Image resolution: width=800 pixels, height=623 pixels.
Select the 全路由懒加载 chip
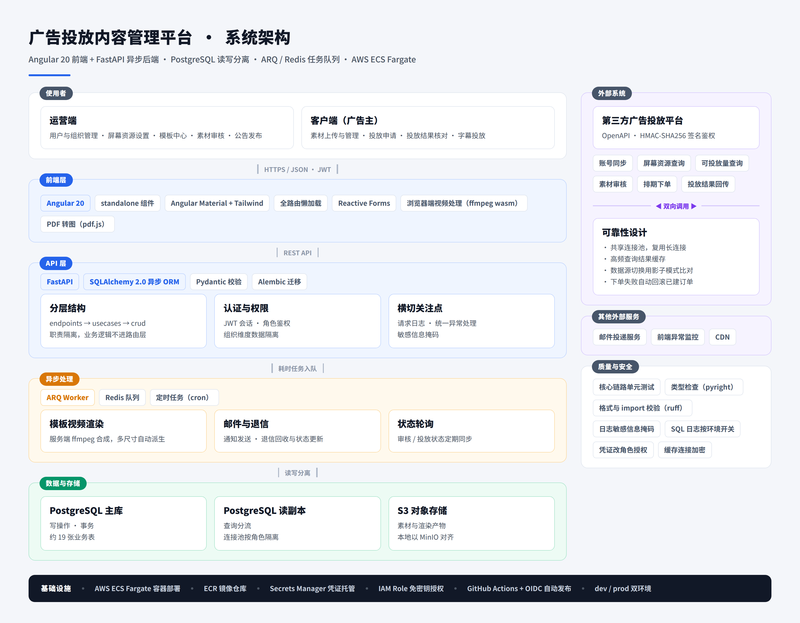click(x=301, y=203)
